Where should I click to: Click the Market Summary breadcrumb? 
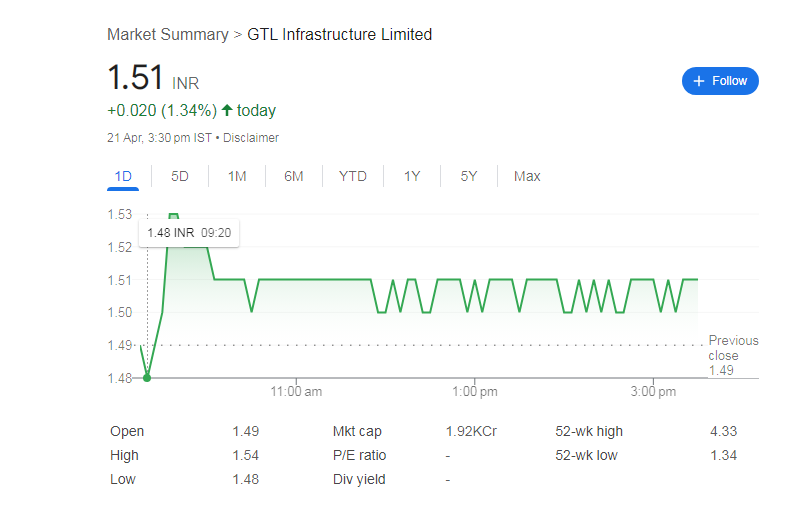pyautogui.click(x=167, y=35)
